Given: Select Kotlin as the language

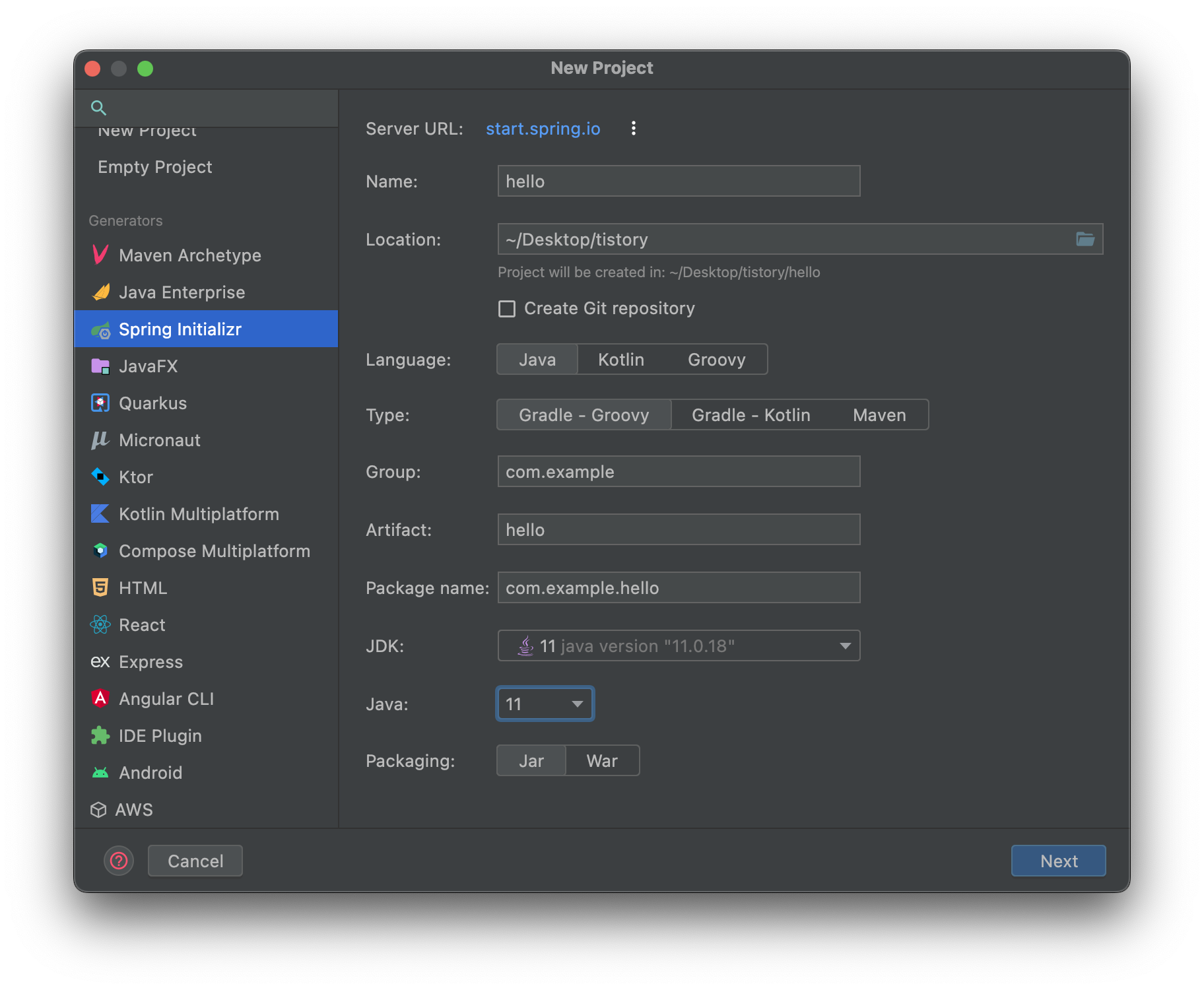Looking at the screenshot, I should (621, 360).
